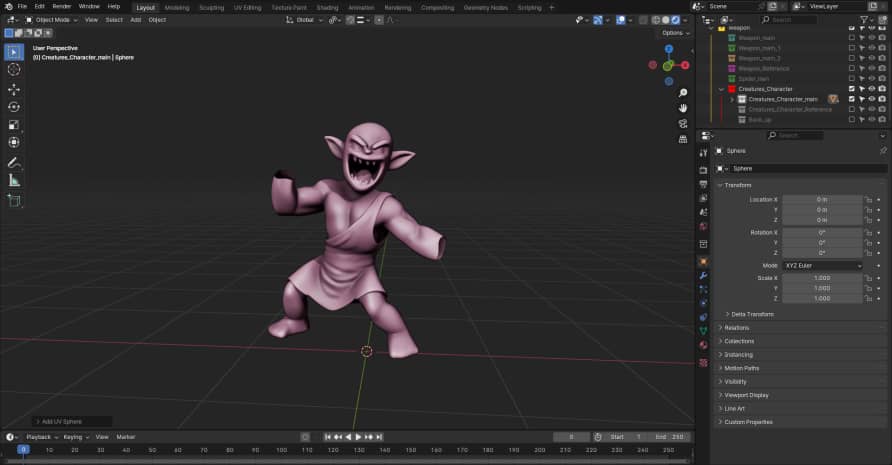Choose the Measure tool
The width and height of the screenshot is (892, 465).
pos(14,180)
